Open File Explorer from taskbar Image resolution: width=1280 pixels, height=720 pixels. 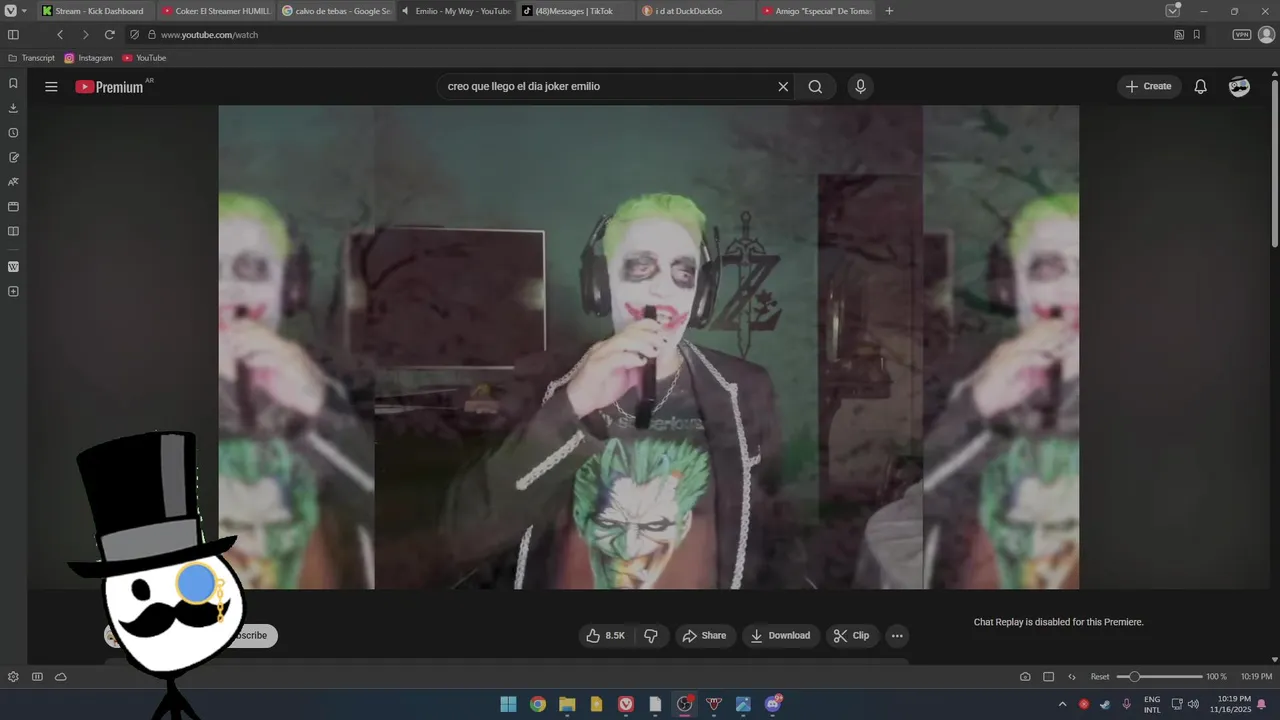click(x=567, y=704)
